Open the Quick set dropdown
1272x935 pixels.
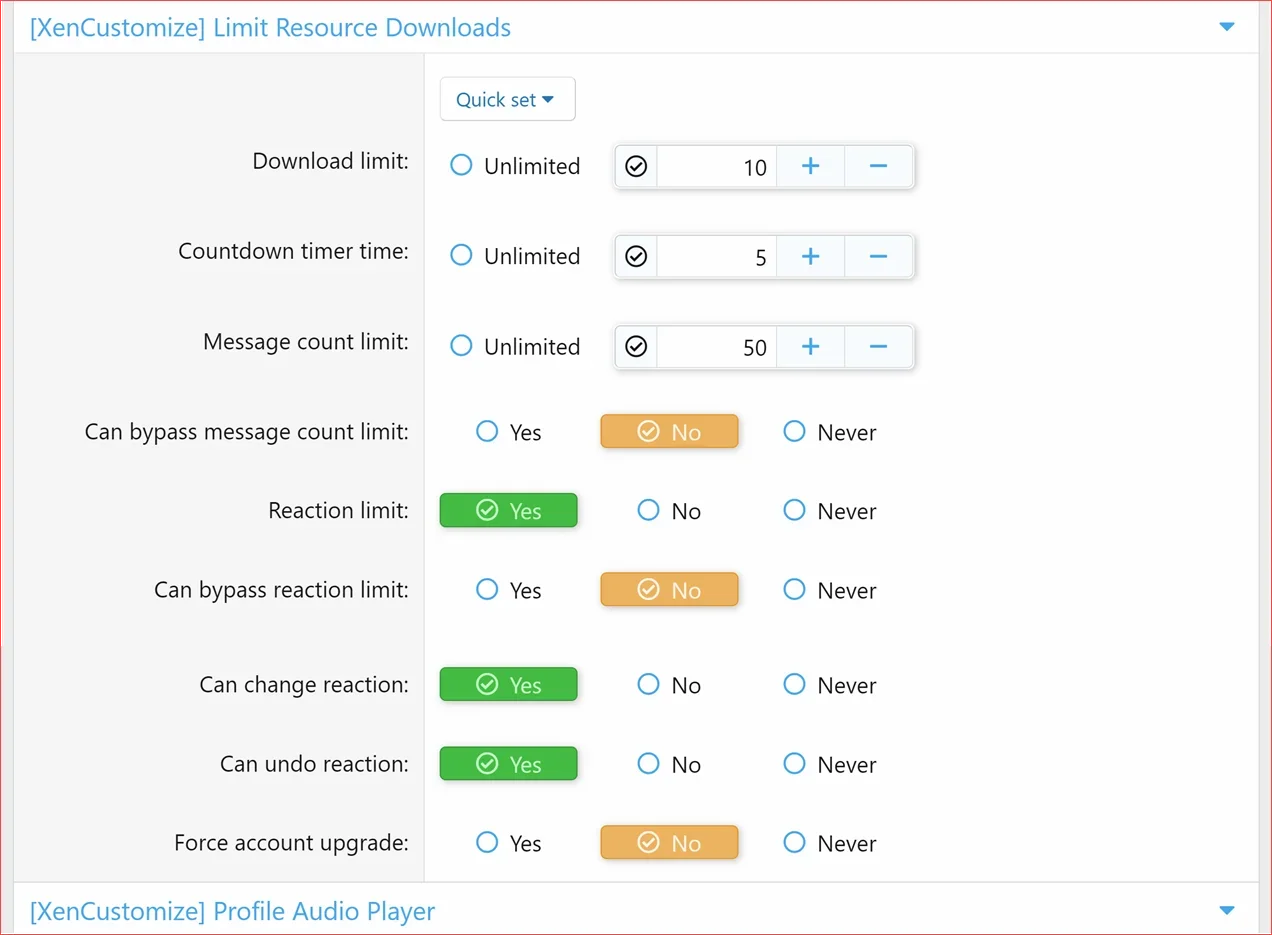507,99
